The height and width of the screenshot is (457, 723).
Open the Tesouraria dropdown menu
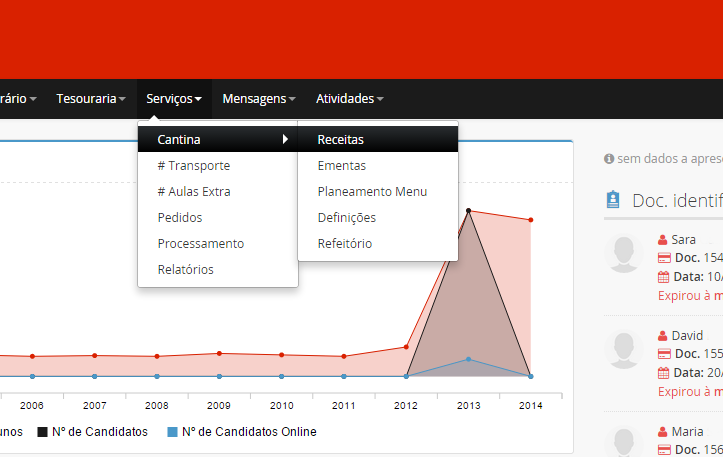(90, 99)
